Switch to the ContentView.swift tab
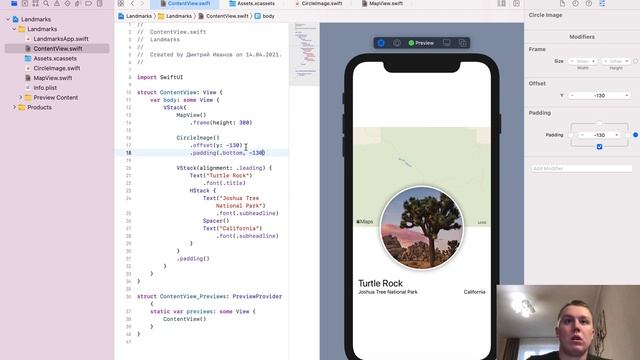This screenshot has height=360, width=640. pos(185,3)
